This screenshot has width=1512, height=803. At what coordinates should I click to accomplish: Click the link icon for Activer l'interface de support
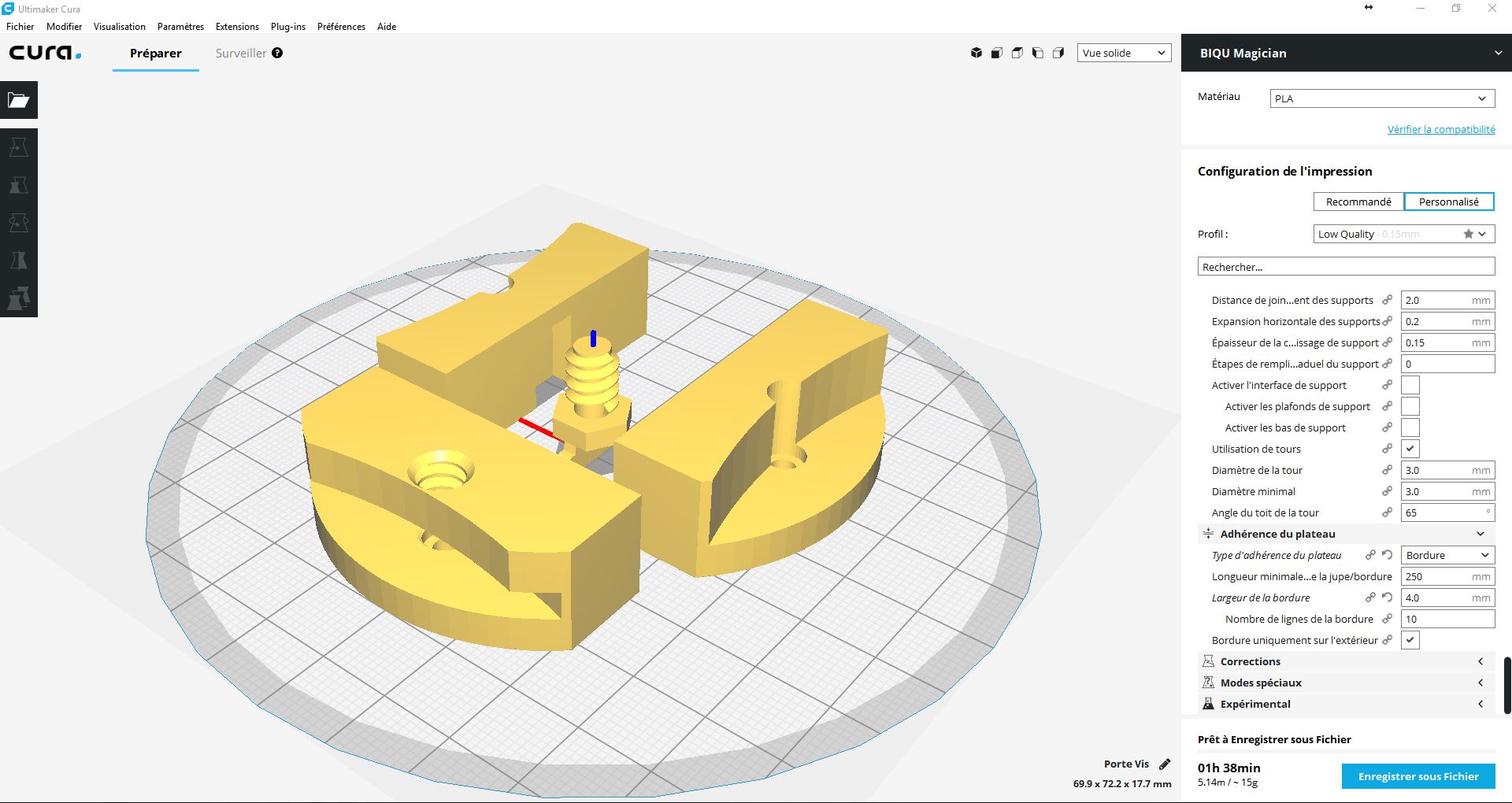[1388, 385]
